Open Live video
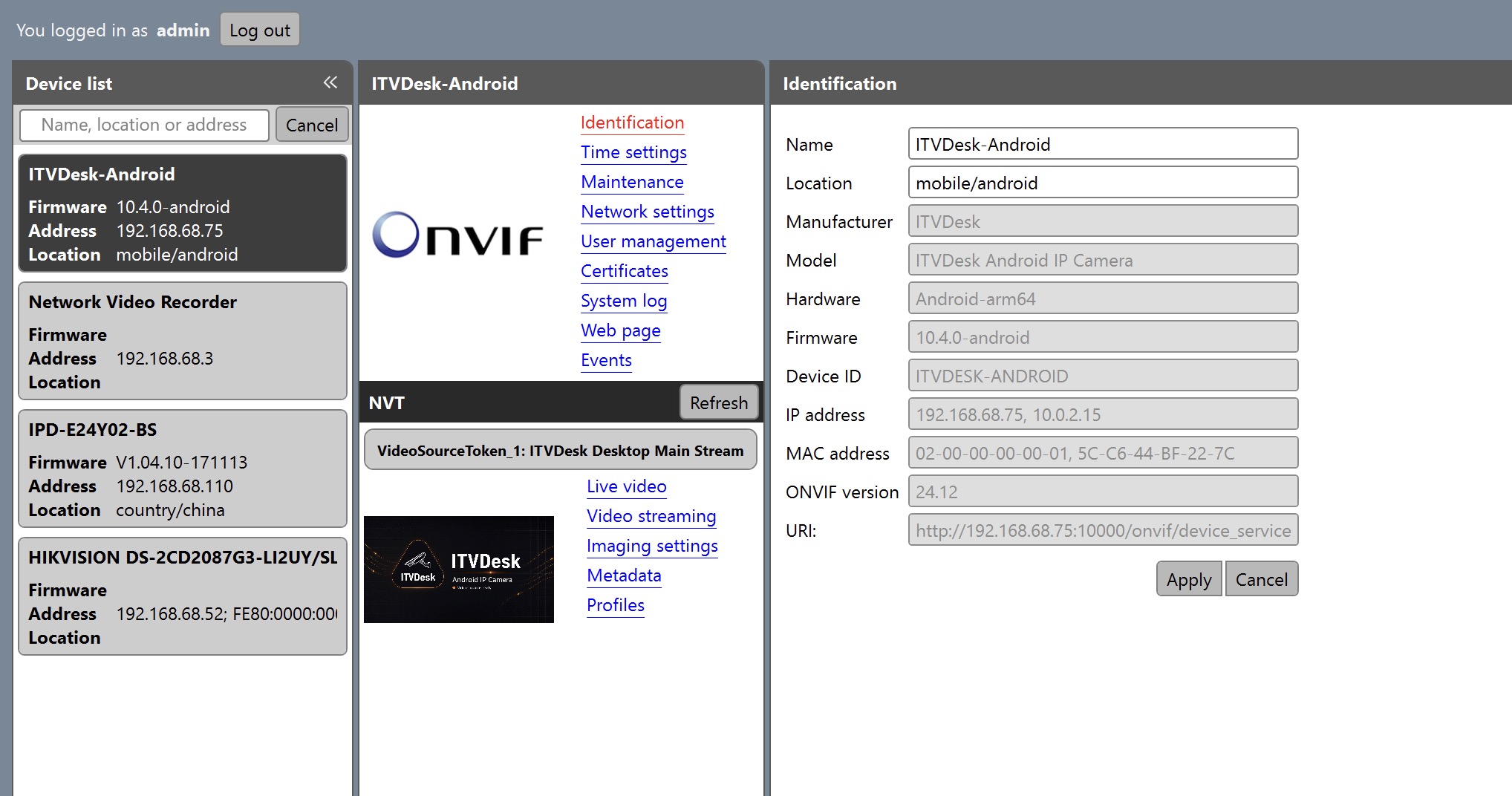1512x796 pixels. pos(627,486)
